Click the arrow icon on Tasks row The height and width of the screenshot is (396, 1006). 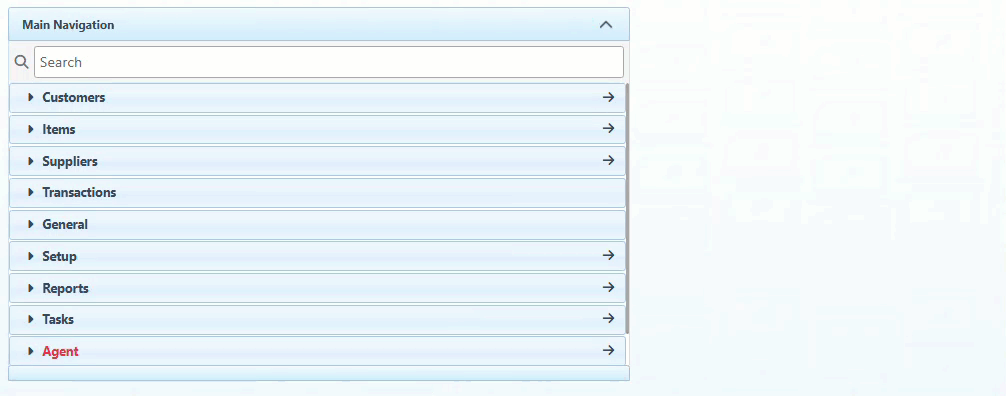[608, 318]
